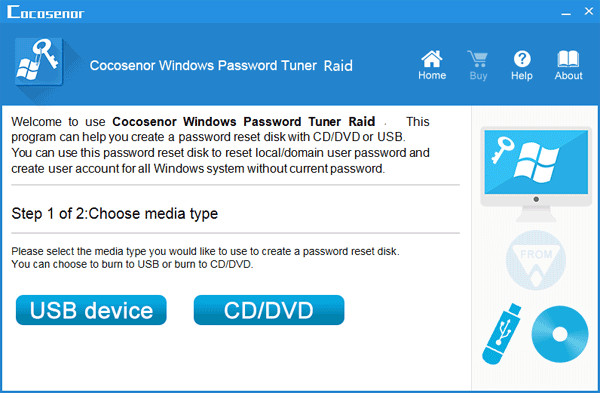Choose the CD/DVD button
The image size is (600, 393).
point(269,310)
